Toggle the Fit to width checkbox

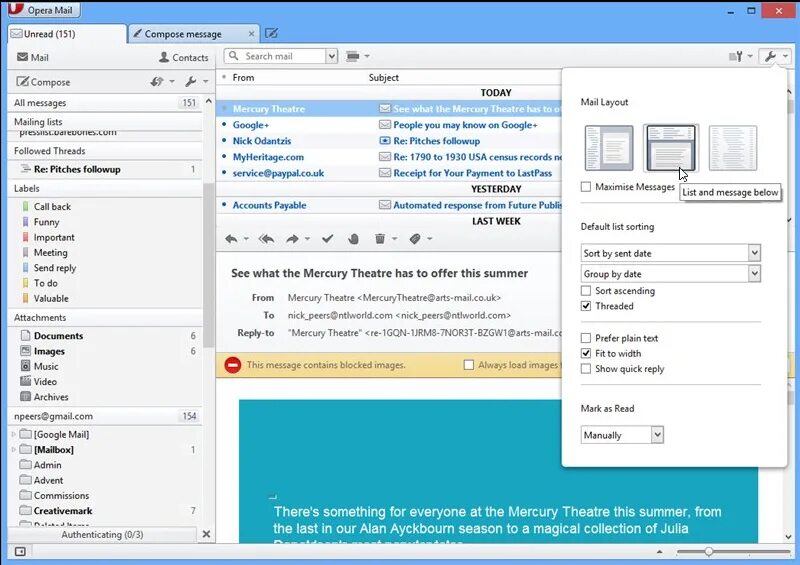click(586, 353)
